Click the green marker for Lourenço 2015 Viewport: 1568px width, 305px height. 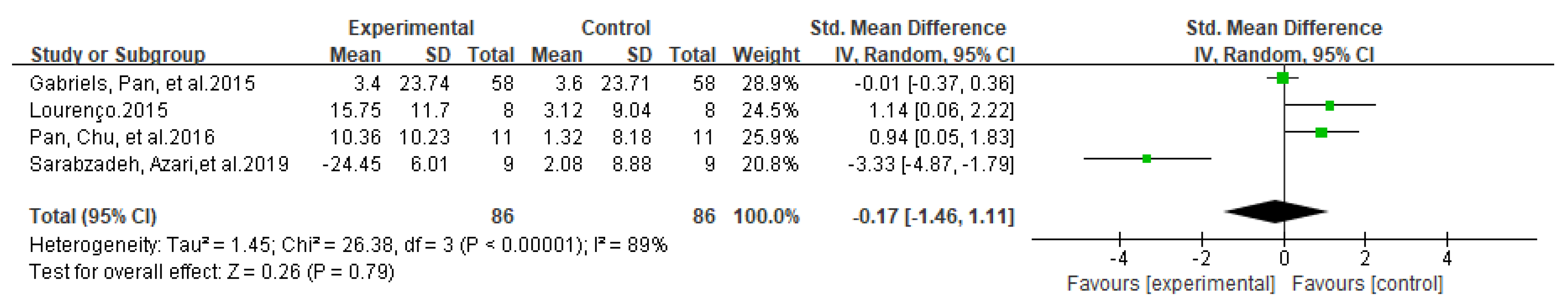pyautogui.click(x=1329, y=106)
